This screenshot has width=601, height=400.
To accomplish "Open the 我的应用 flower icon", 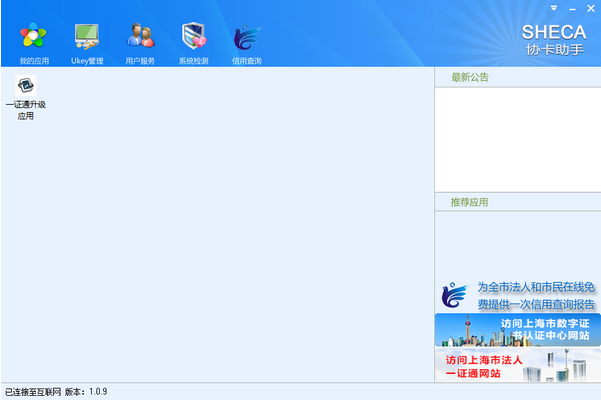I will point(34,35).
